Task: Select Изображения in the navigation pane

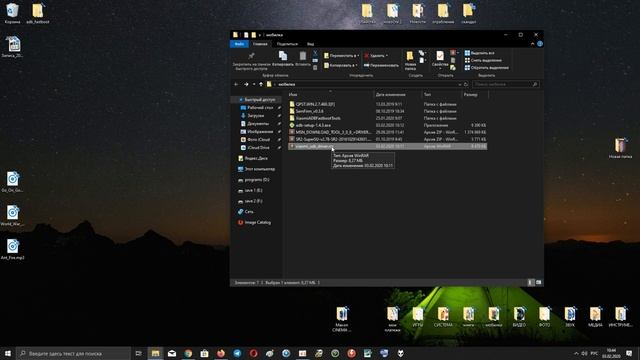Action: click(x=260, y=131)
